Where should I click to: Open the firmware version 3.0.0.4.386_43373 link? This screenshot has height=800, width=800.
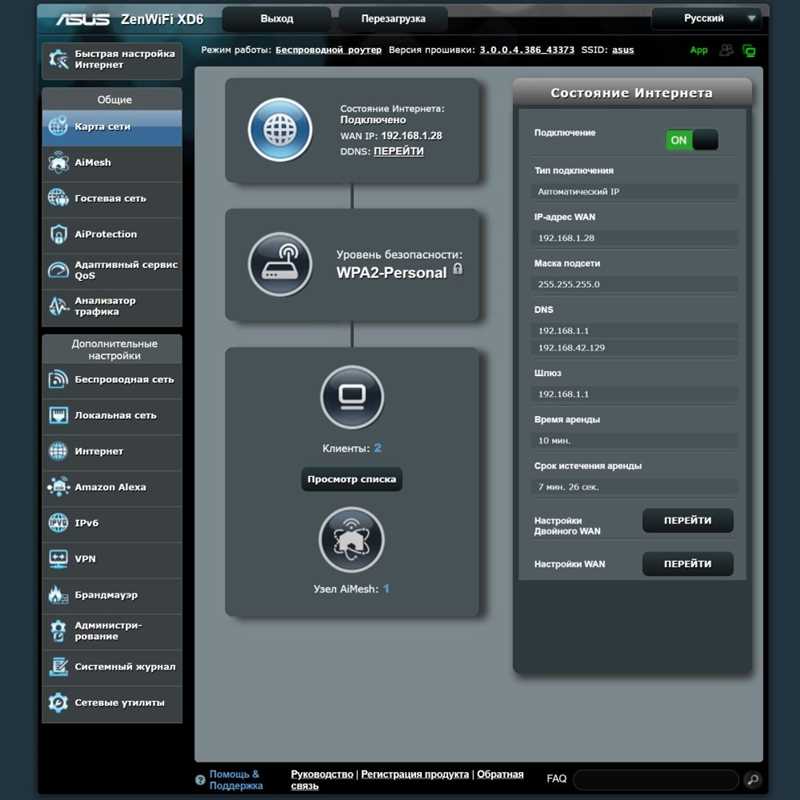click(x=527, y=50)
